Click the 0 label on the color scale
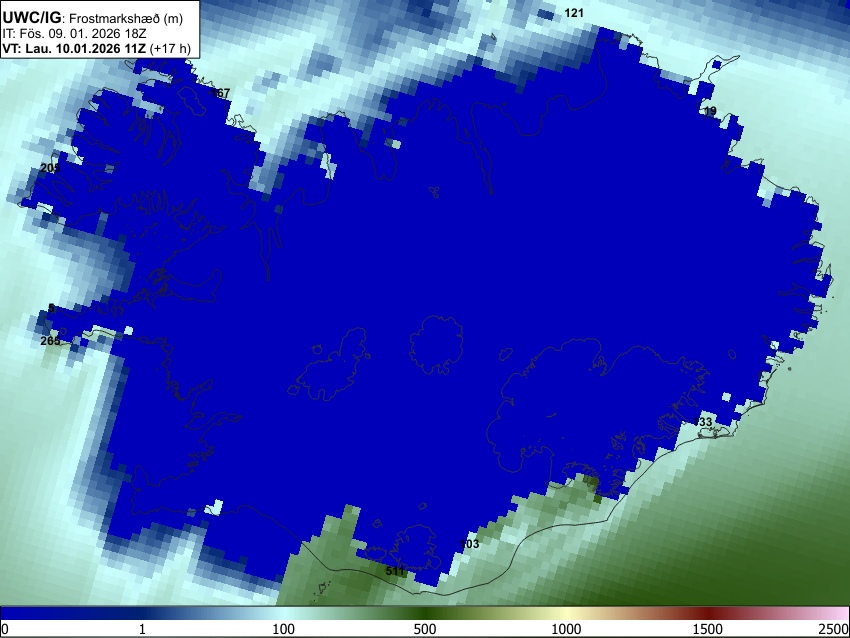850x638 pixels. click(x=5, y=629)
